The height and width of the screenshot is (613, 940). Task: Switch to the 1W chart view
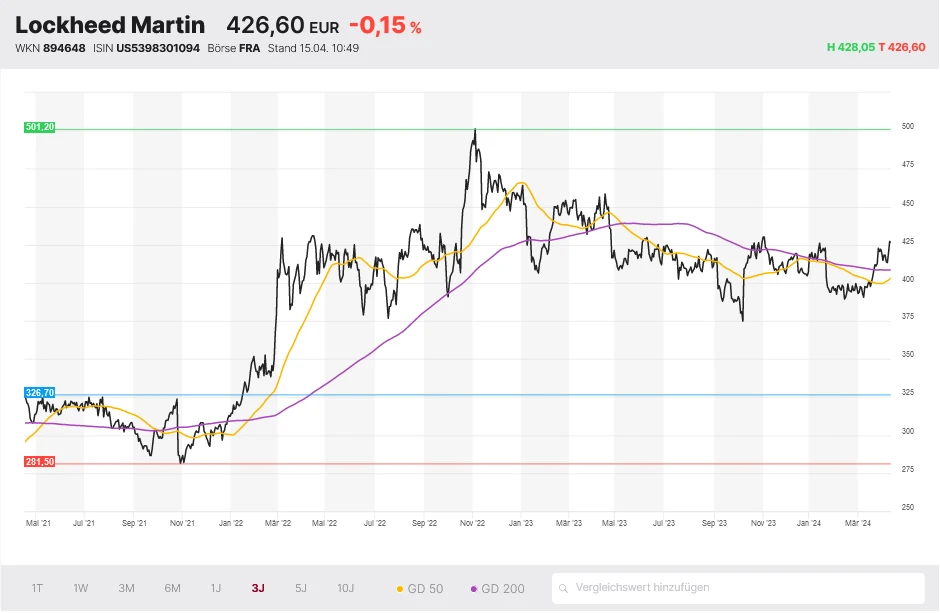click(80, 589)
